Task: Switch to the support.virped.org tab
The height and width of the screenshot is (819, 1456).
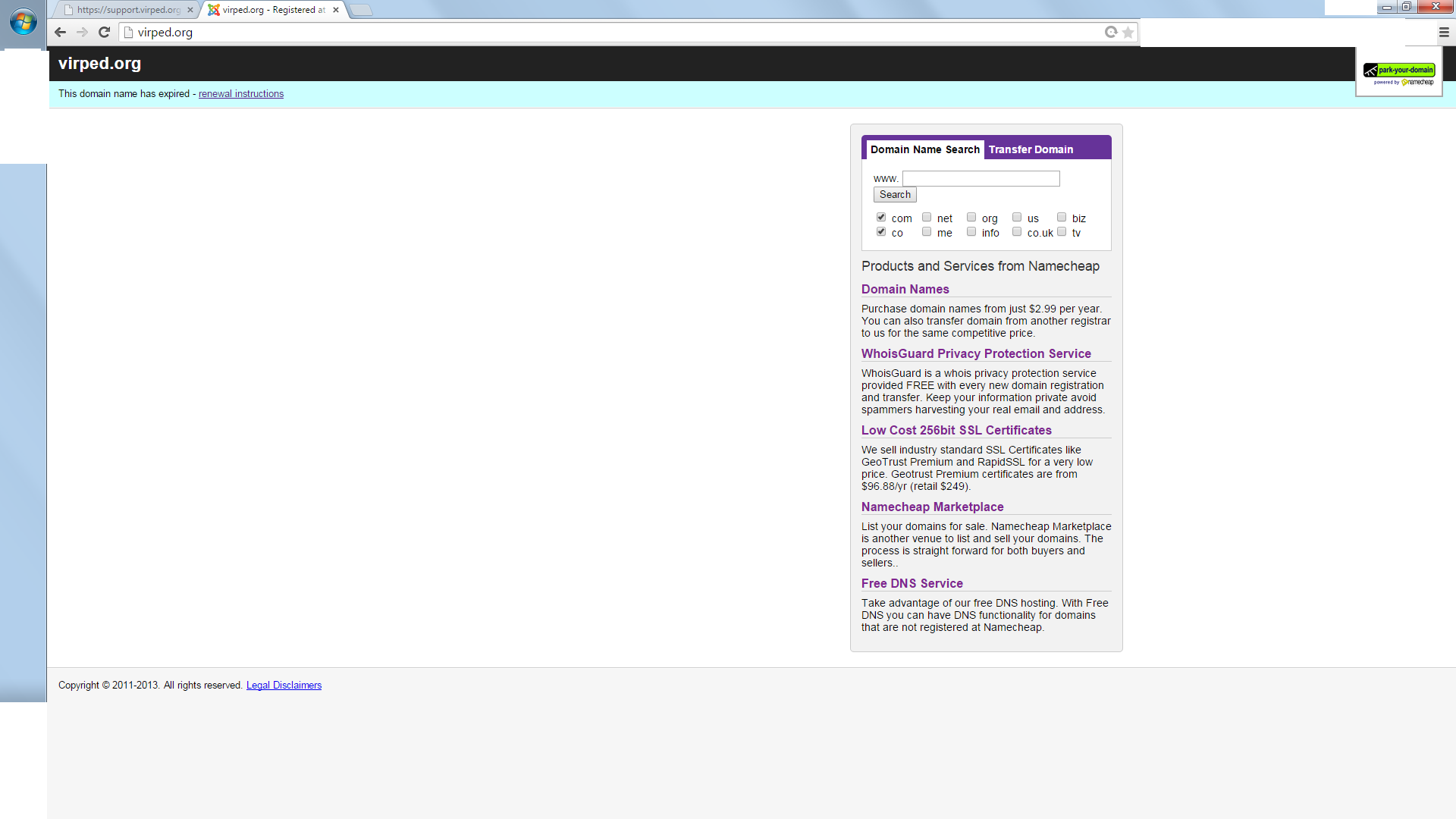Action: tap(127, 10)
